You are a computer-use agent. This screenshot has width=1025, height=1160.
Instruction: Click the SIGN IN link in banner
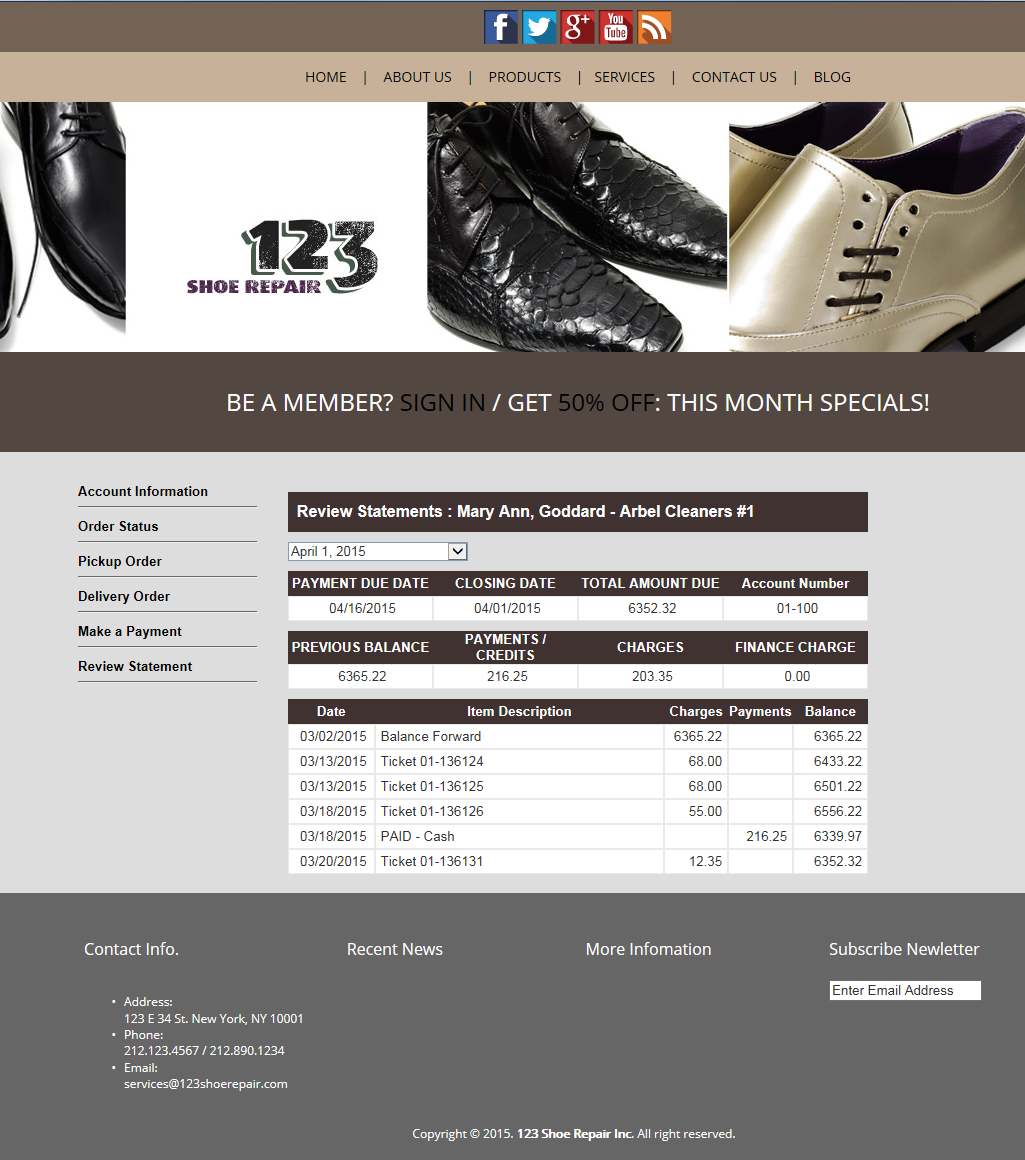(442, 402)
